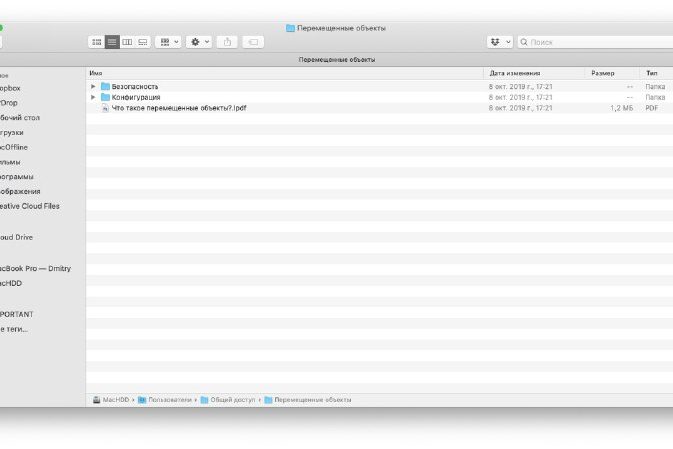Open the group-by arrangement dropdown

pos(169,42)
